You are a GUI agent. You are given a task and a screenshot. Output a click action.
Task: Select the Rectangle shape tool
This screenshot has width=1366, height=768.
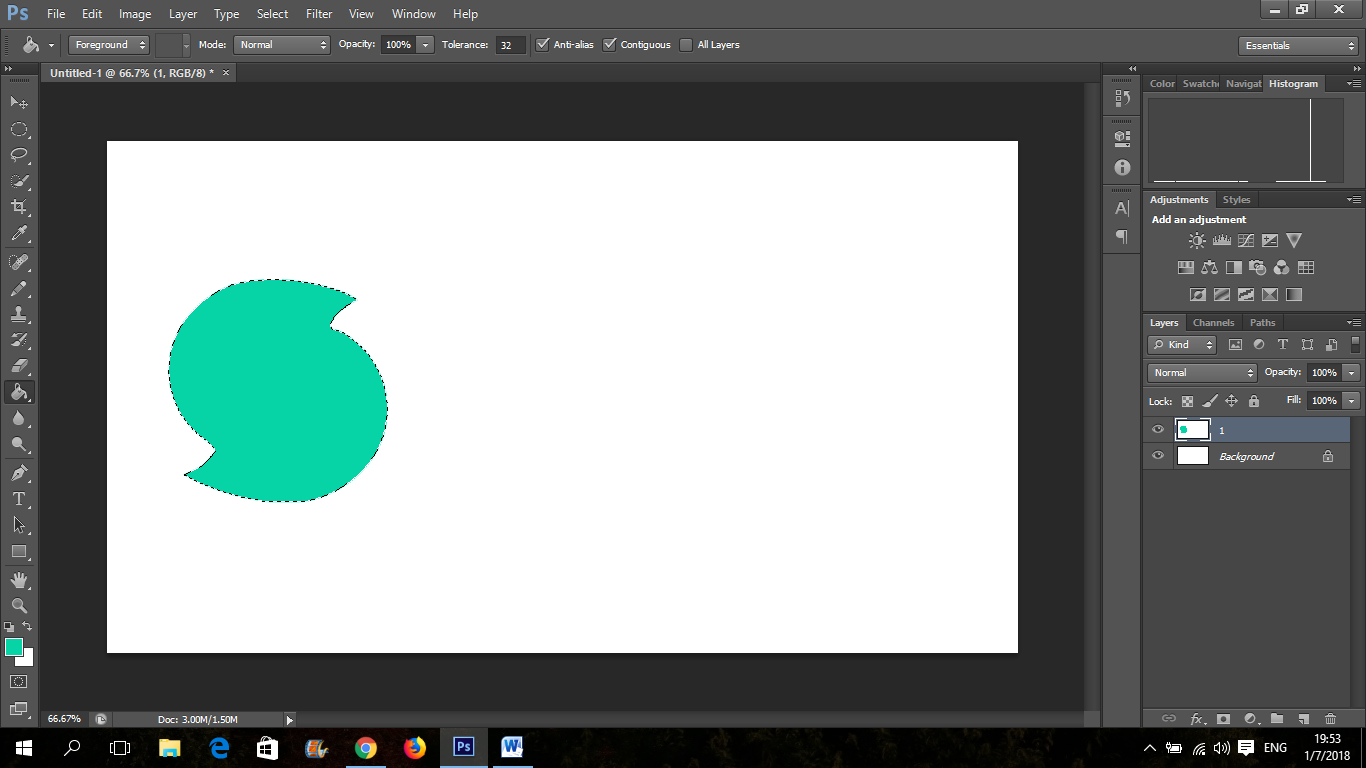(19, 551)
